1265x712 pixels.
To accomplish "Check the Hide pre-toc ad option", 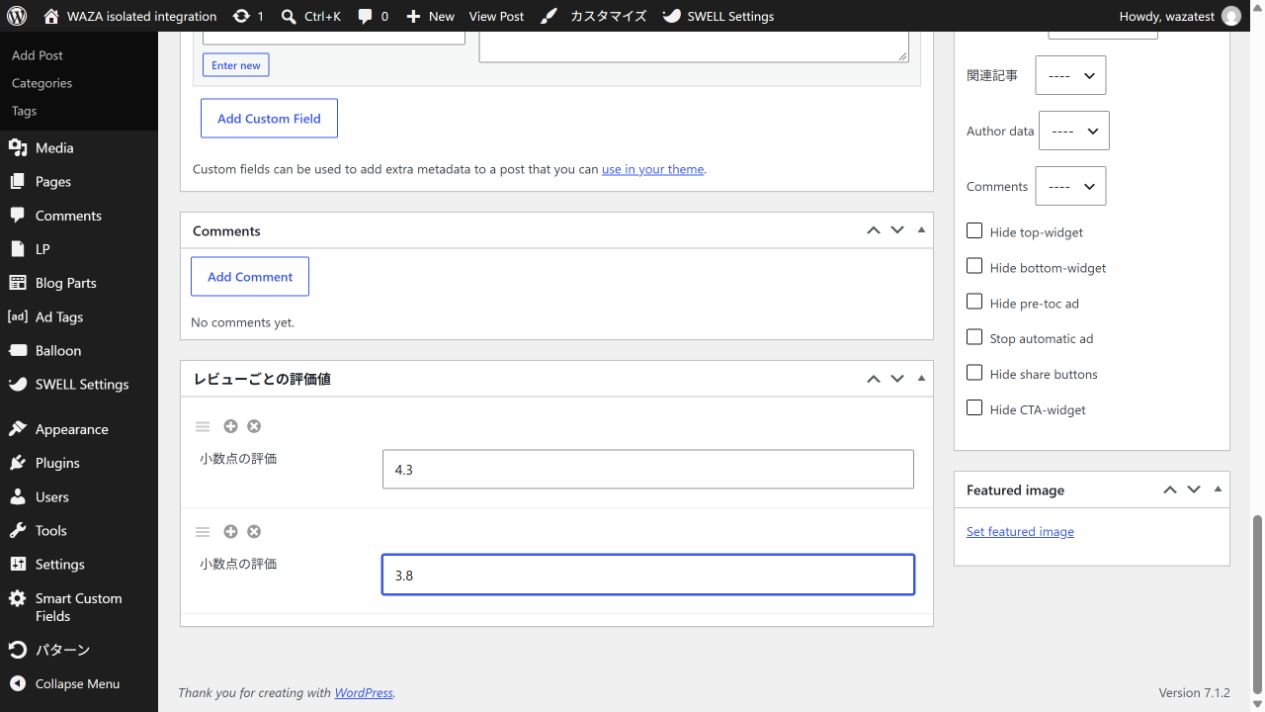I will tap(974, 302).
